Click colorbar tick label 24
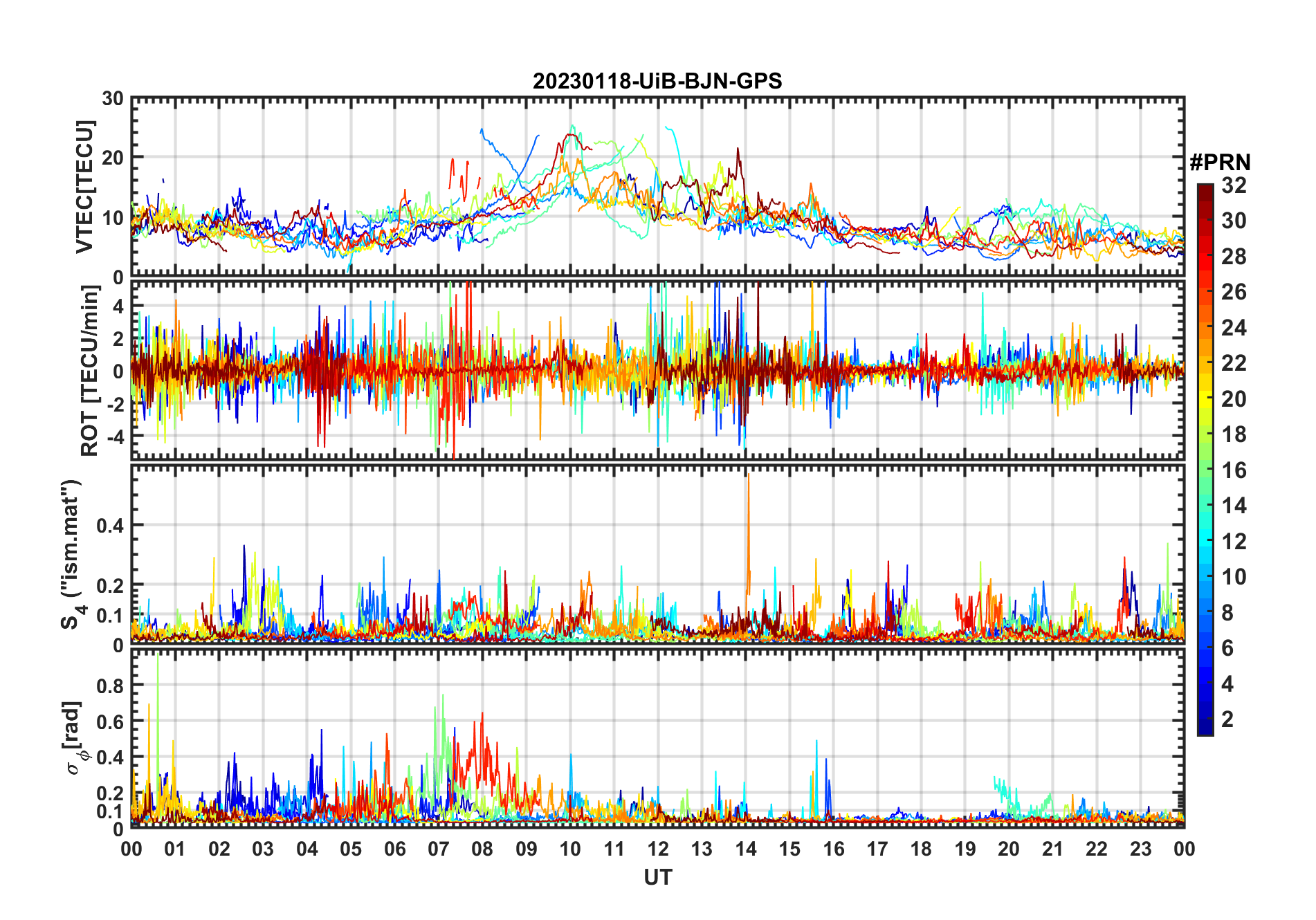The image size is (1316, 920). coord(1234,328)
